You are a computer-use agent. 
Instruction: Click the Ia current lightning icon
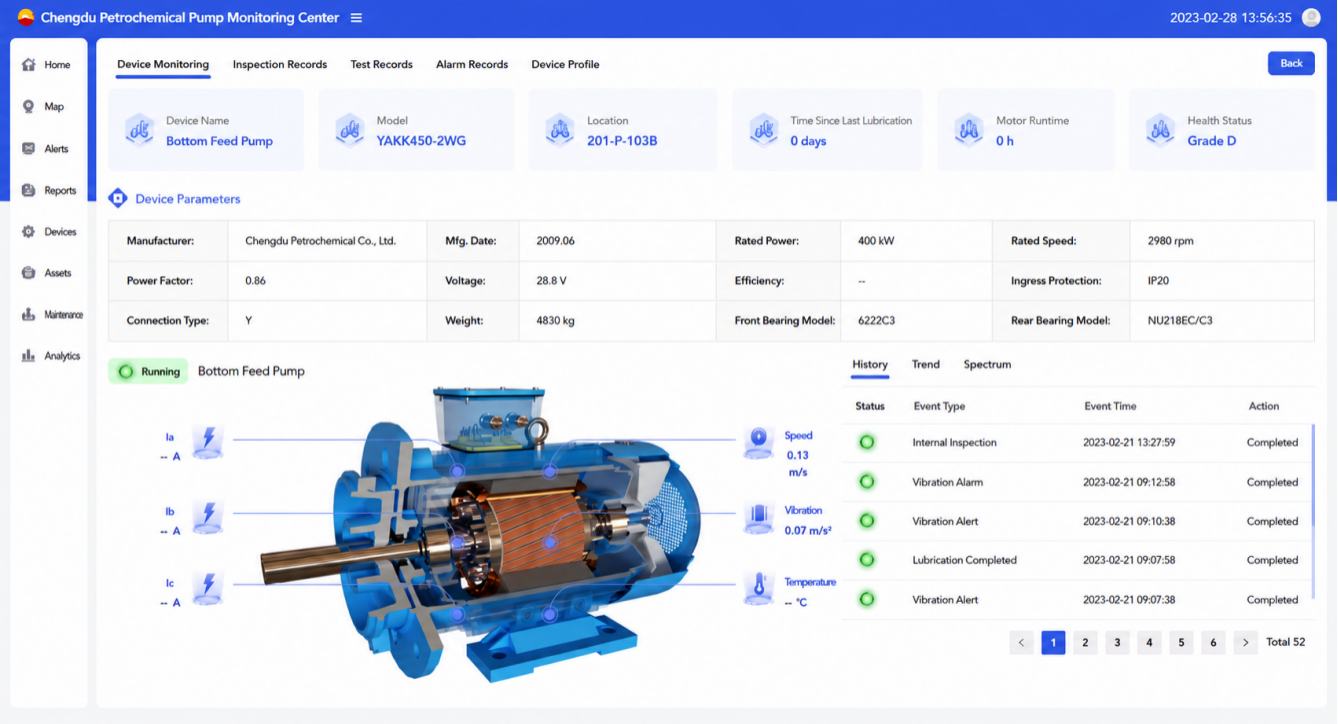[x=208, y=442]
